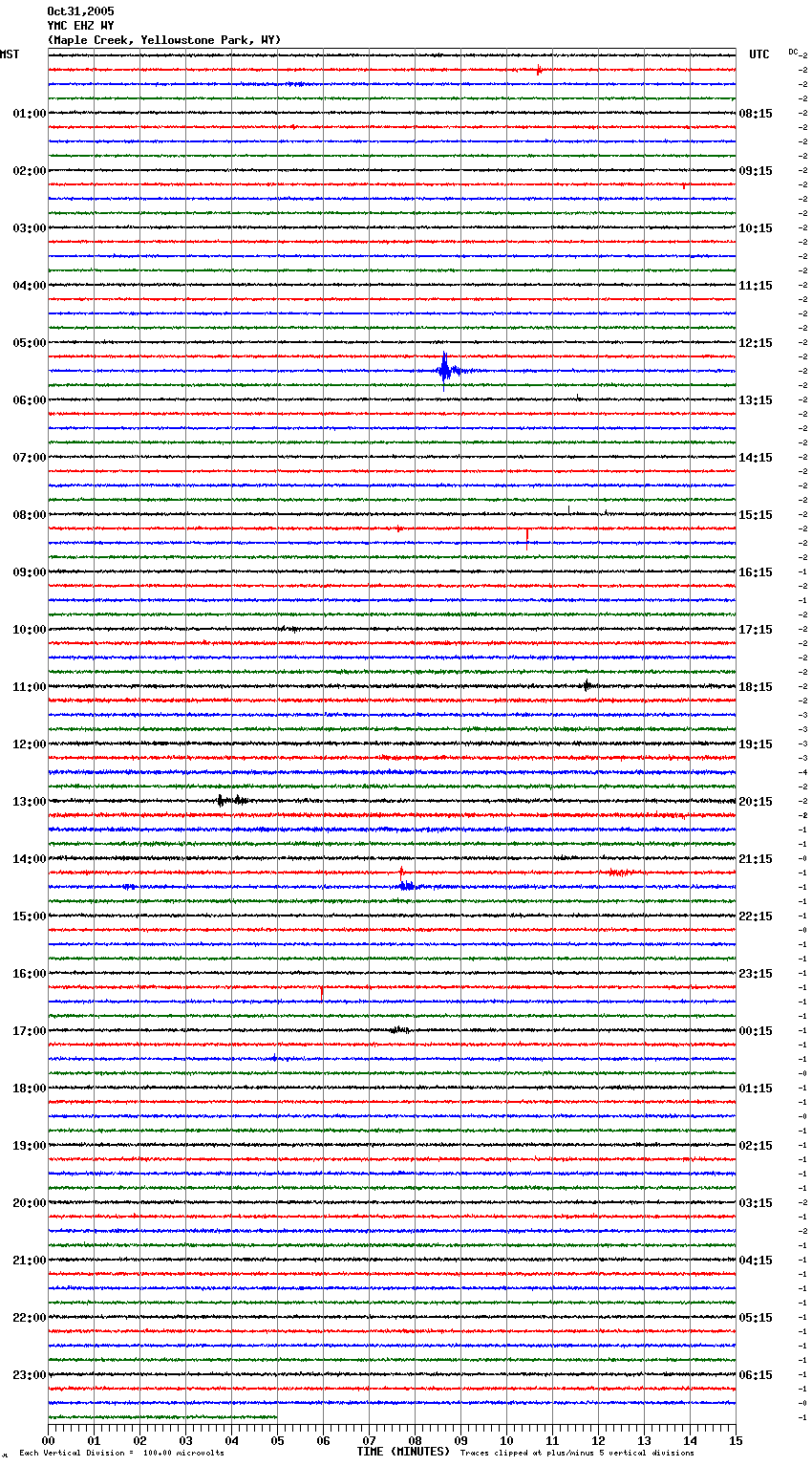Click the 23:15 UTC time label
The height and width of the screenshot is (1466, 812).
point(756,974)
